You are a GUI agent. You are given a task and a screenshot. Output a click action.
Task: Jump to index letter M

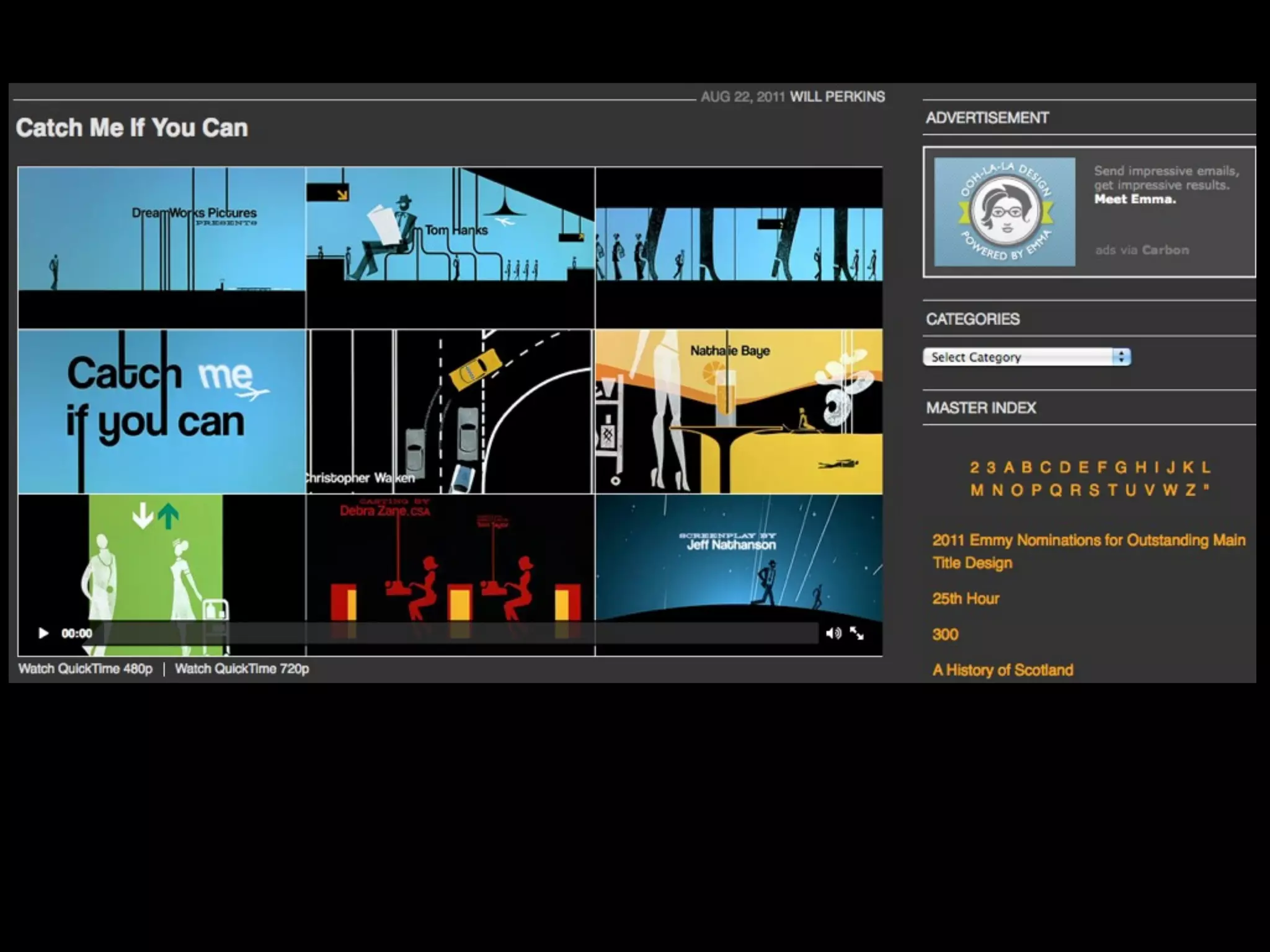(977, 490)
